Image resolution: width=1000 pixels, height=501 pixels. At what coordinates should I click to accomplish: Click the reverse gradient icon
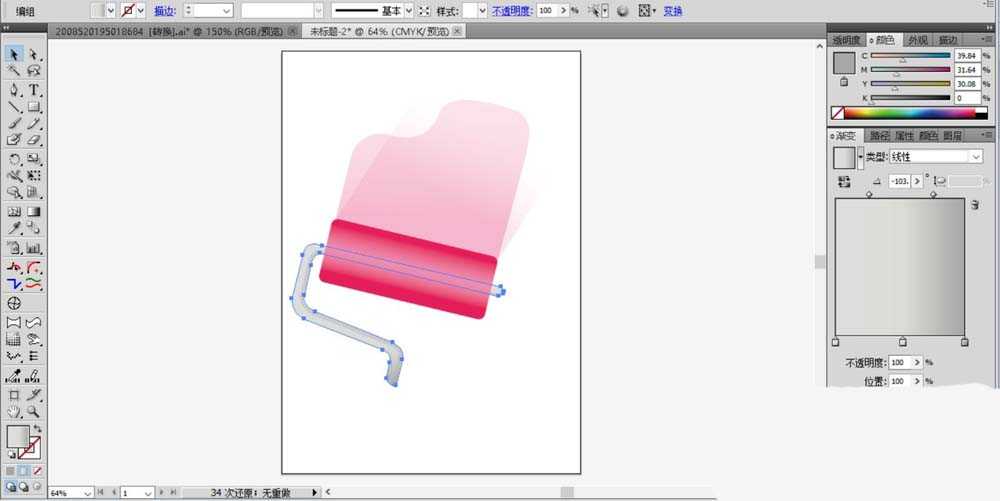844,182
